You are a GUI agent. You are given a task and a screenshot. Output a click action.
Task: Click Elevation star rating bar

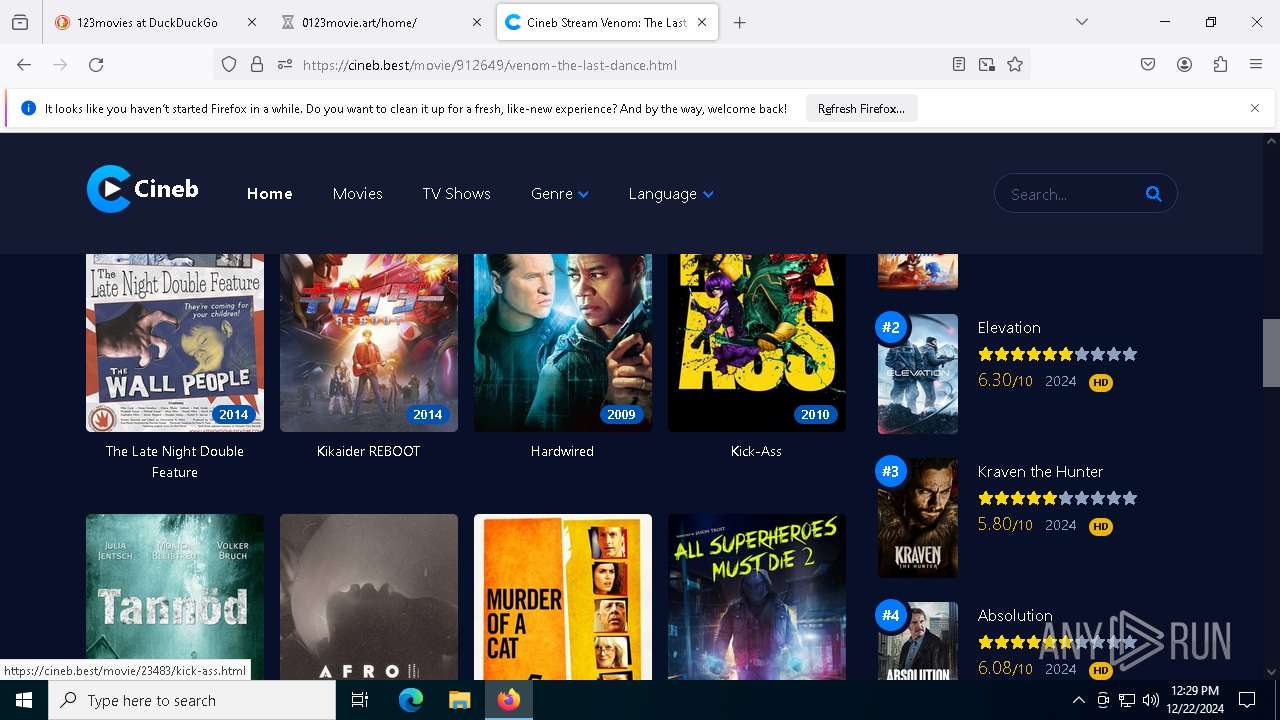1057,354
